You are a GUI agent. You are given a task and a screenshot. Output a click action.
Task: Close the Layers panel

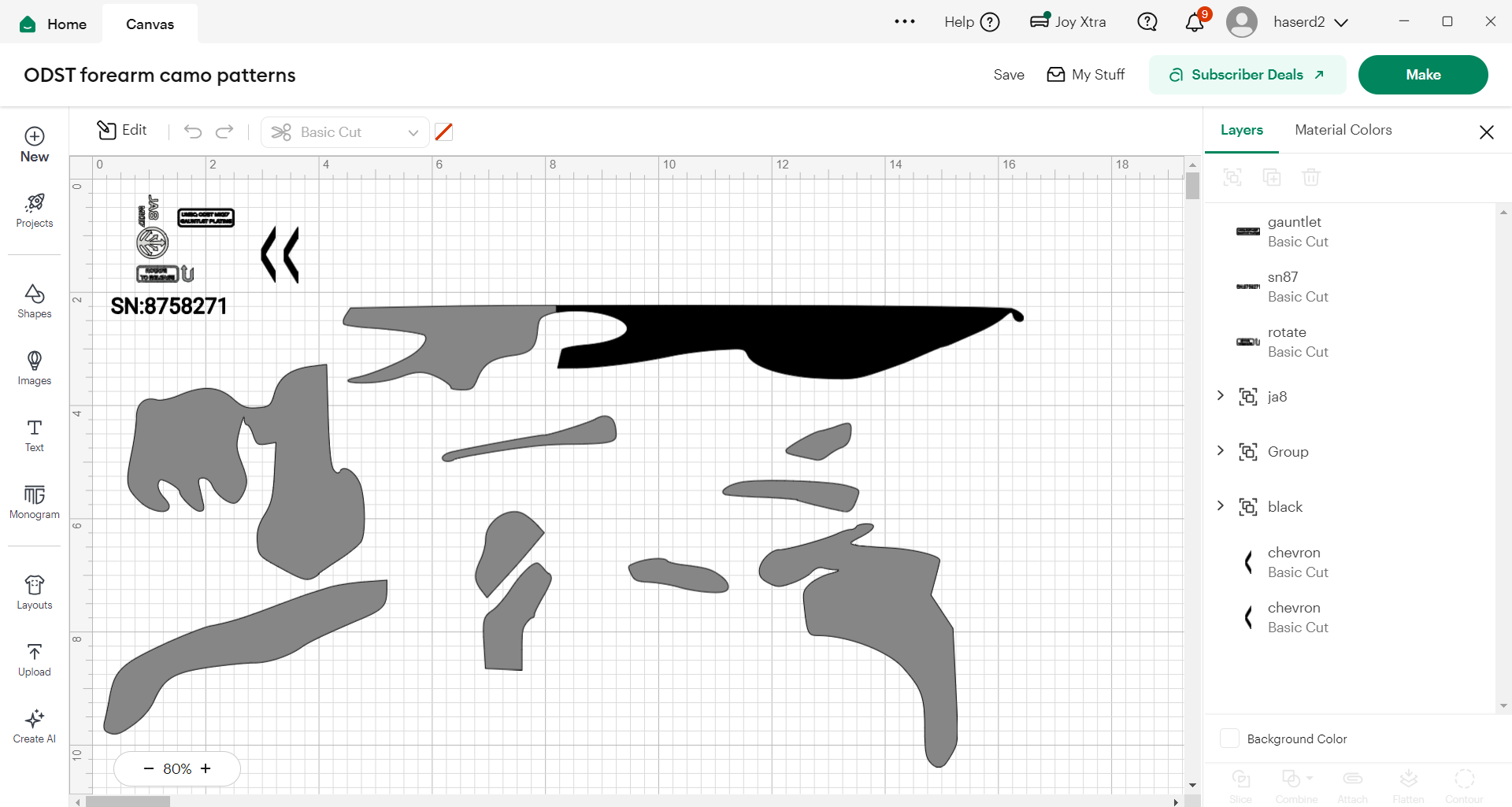pos(1487,132)
